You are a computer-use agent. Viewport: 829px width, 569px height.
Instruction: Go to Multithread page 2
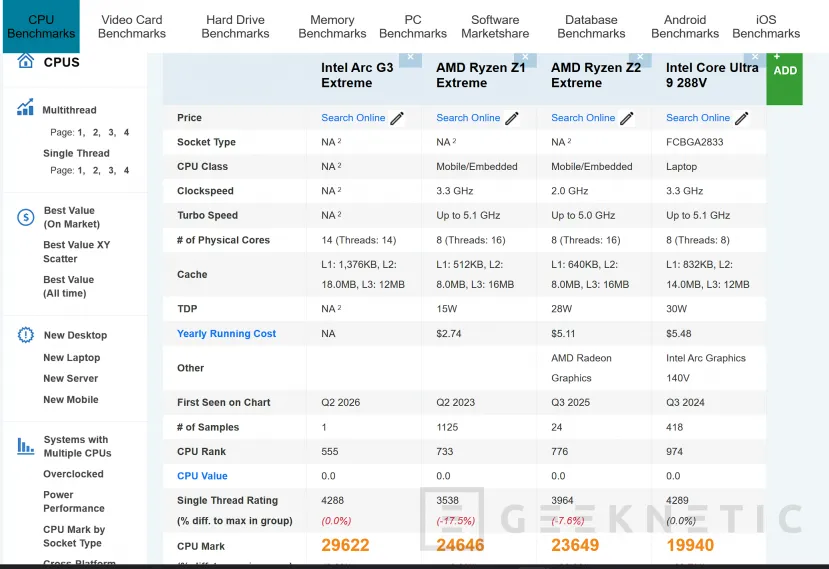96,133
